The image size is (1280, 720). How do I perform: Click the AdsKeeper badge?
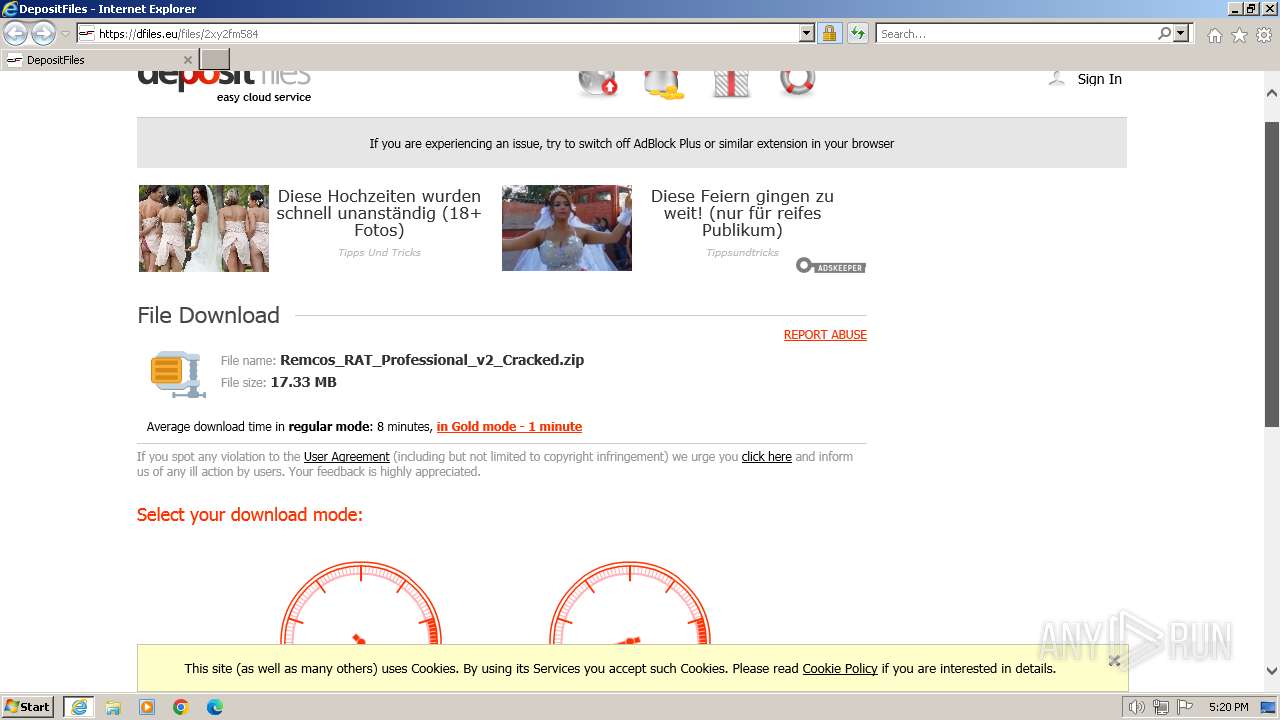[x=831, y=266]
